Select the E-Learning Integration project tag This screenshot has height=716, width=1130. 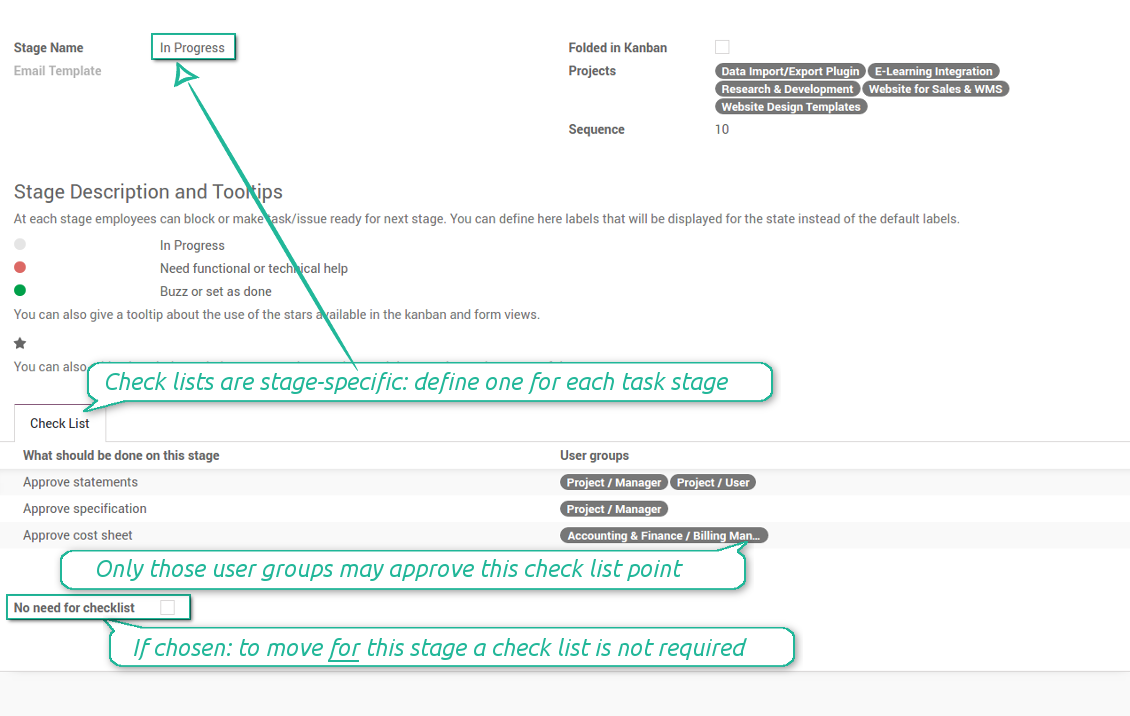click(x=933, y=72)
